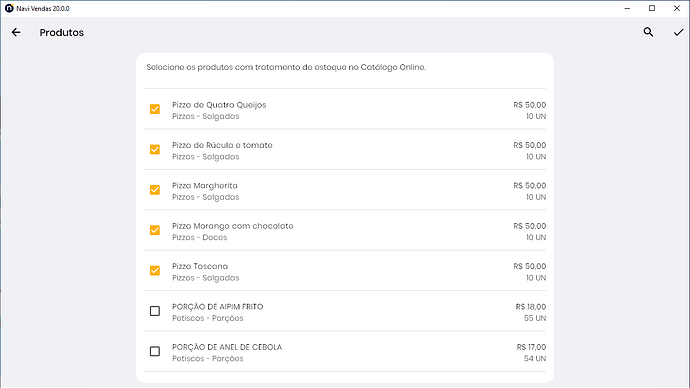Go back using the arrow icon
The image size is (690, 388).
pos(16,32)
